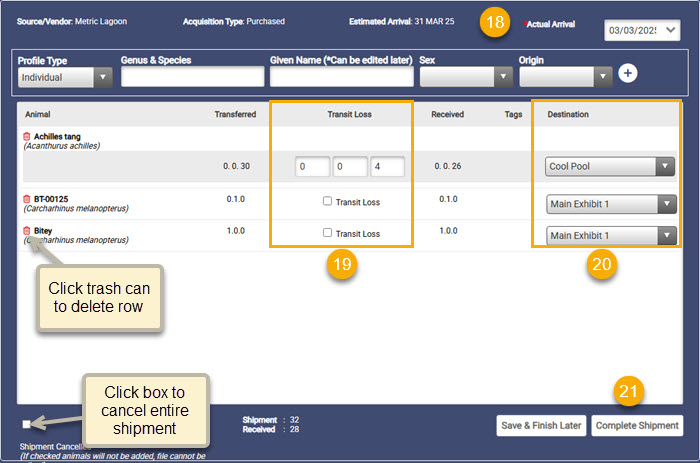The image size is (700, 463).
Task: Click Achilles tang transferred value 0.0.30
Action: [236, 166]
